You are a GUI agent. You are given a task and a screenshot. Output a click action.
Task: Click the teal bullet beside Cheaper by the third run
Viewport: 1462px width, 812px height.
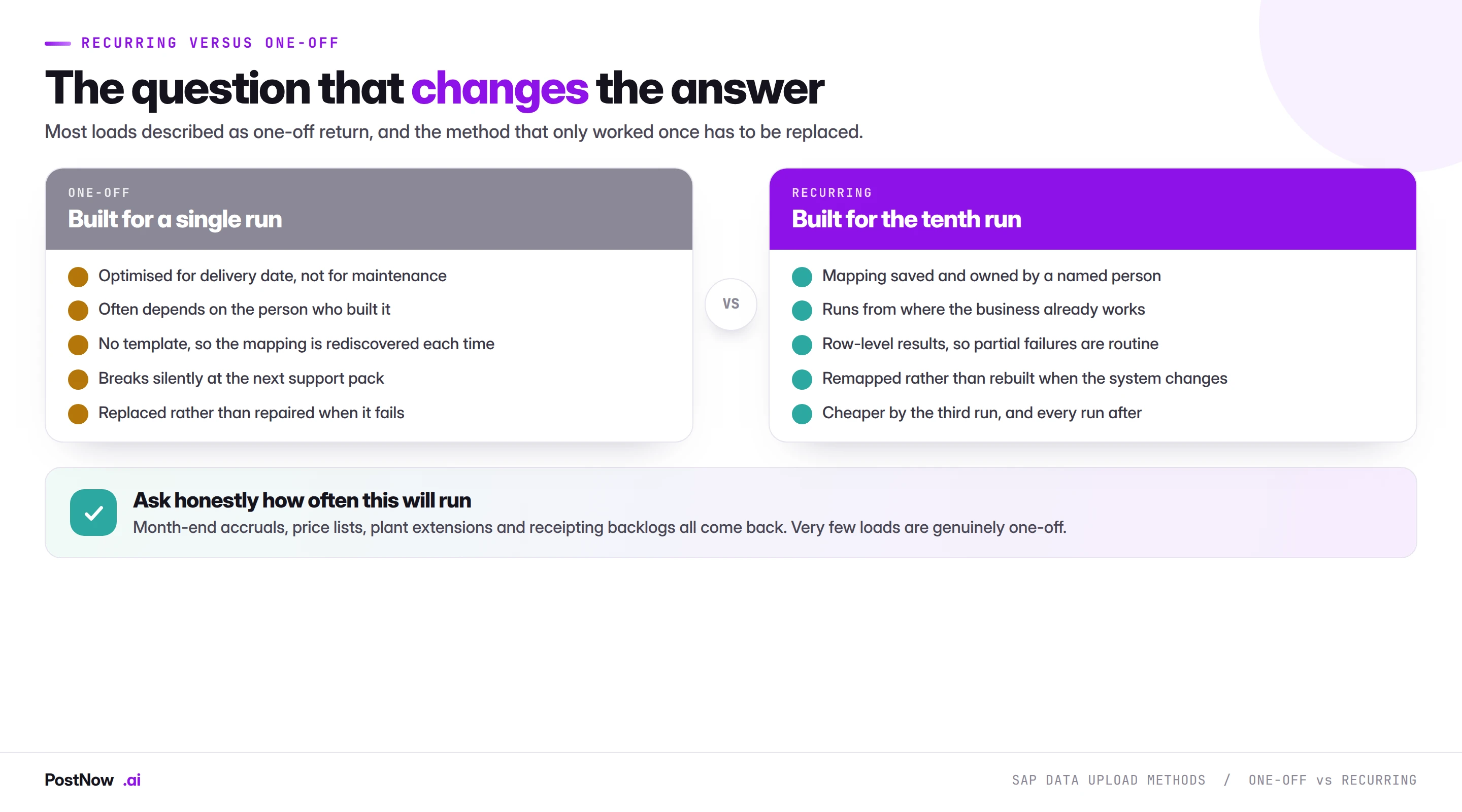(x=802, y=414)
